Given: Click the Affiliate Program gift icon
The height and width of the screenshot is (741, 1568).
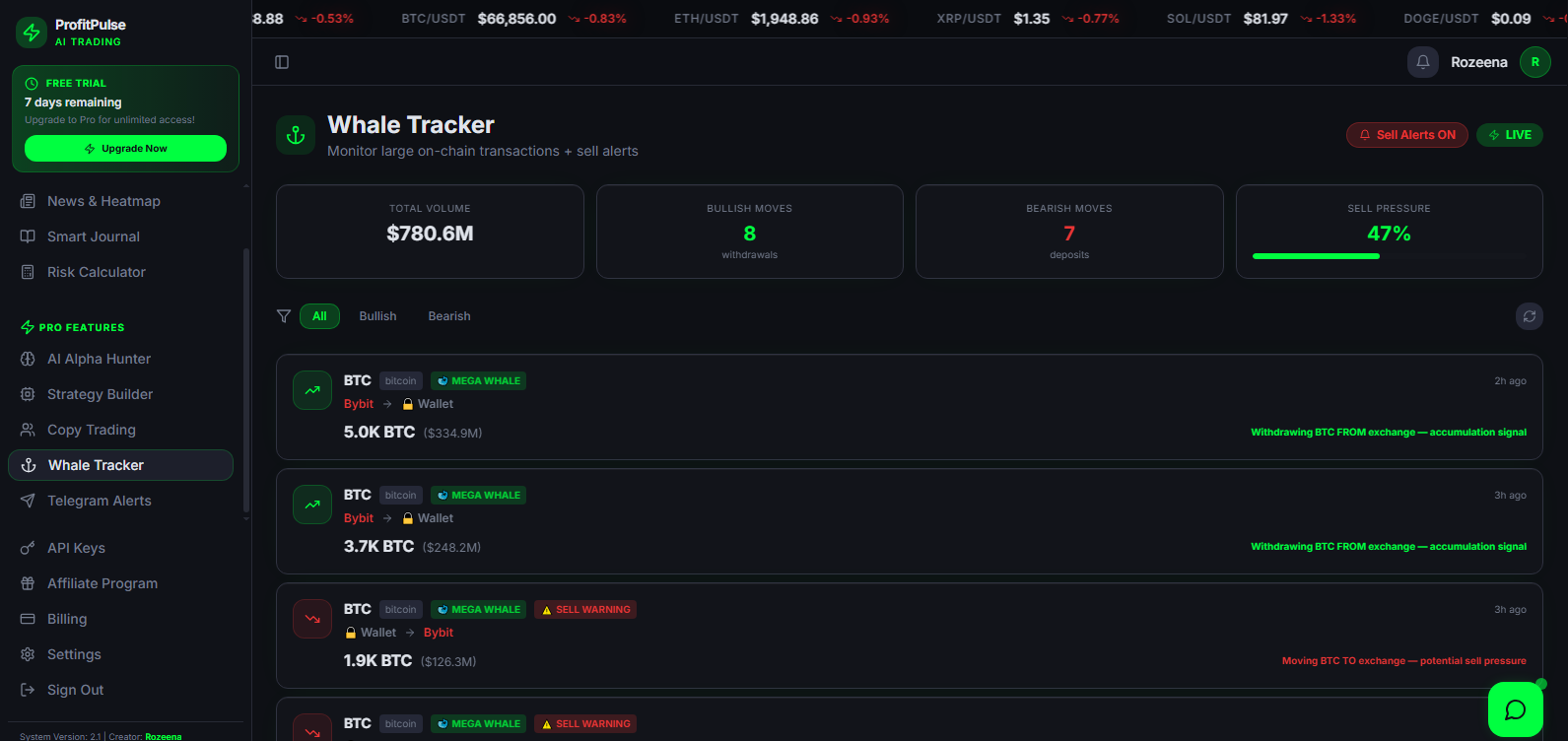Looking at the screenshot, I should coord(28,583).
